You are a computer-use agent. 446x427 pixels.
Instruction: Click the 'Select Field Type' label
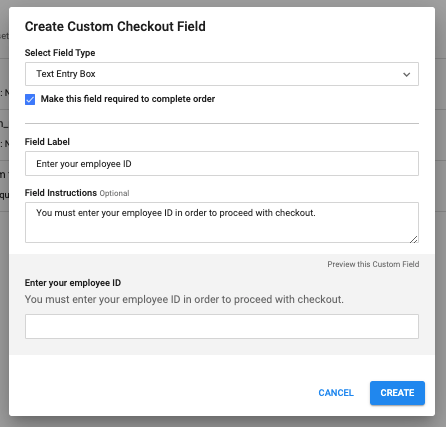click(x=60, y=53)
